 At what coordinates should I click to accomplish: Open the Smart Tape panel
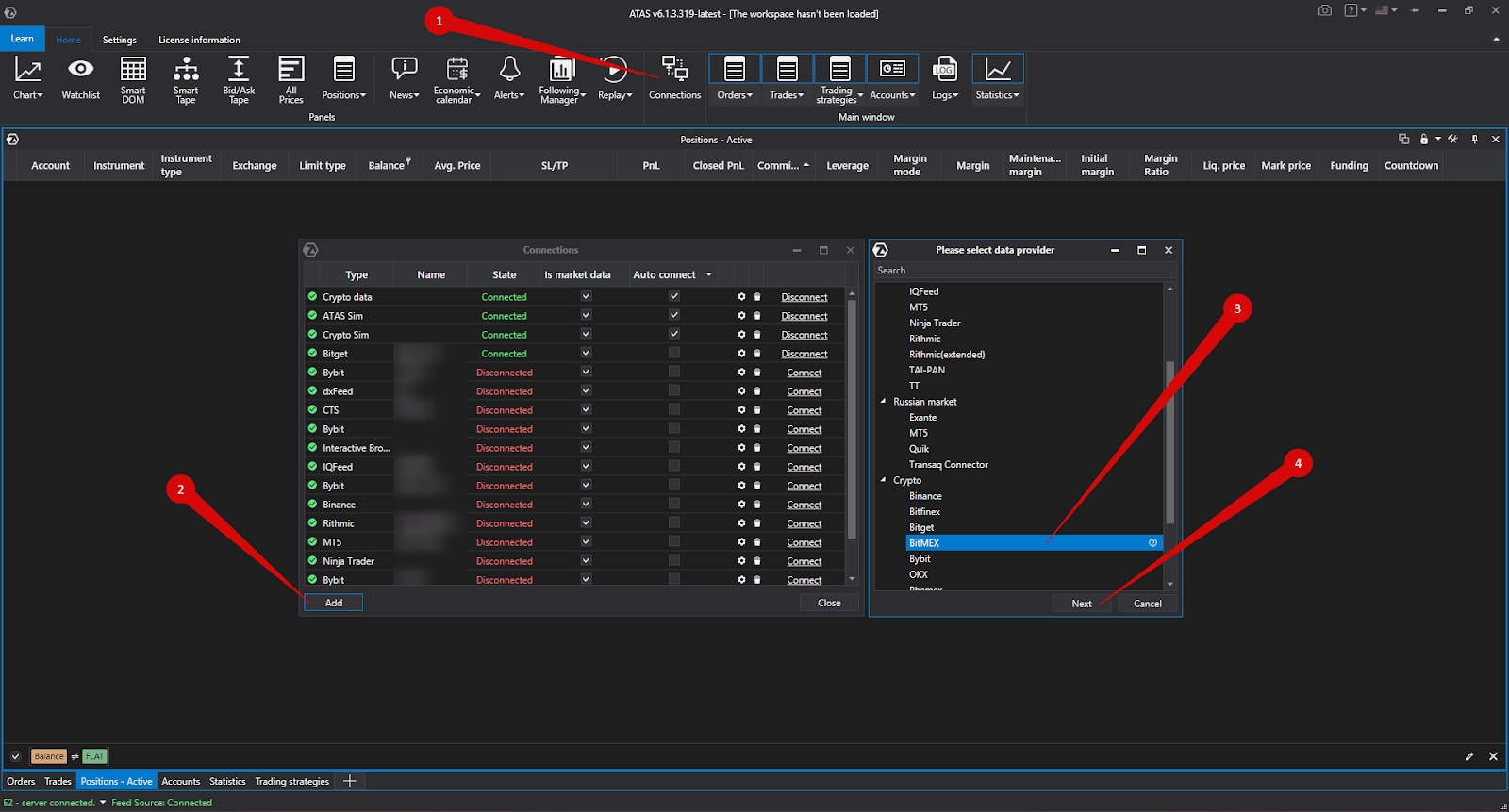point(186,78)
